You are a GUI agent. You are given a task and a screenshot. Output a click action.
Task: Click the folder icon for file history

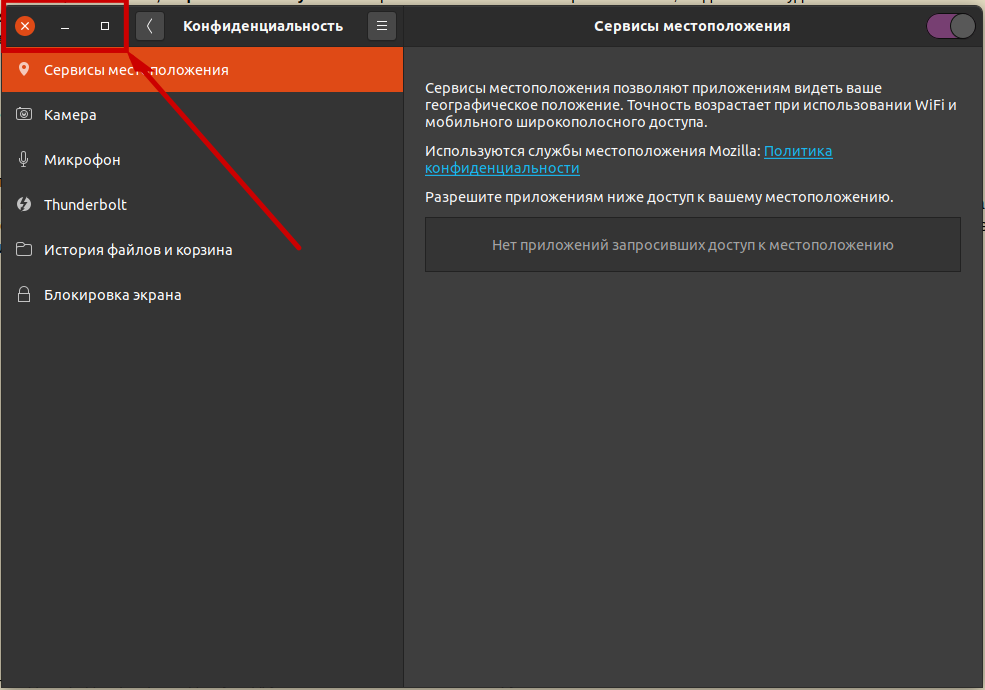[25, 250]
